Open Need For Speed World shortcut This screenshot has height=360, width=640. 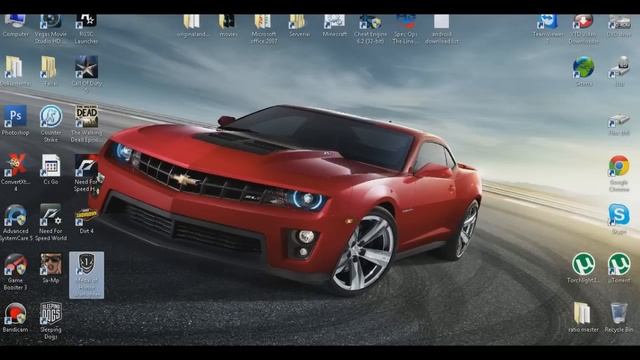point(51,222)
